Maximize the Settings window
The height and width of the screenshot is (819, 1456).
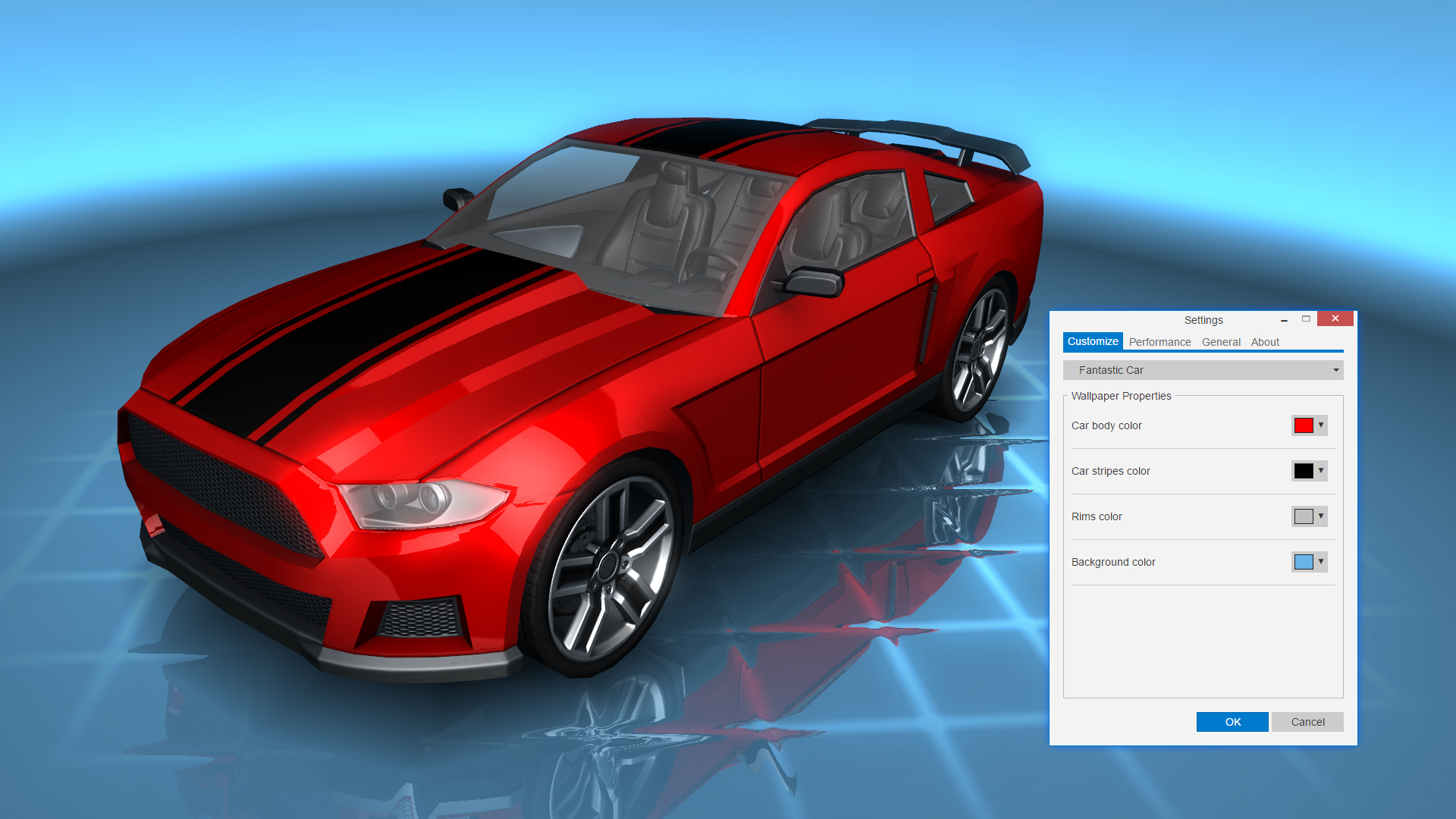click(x=1306, y=319)
